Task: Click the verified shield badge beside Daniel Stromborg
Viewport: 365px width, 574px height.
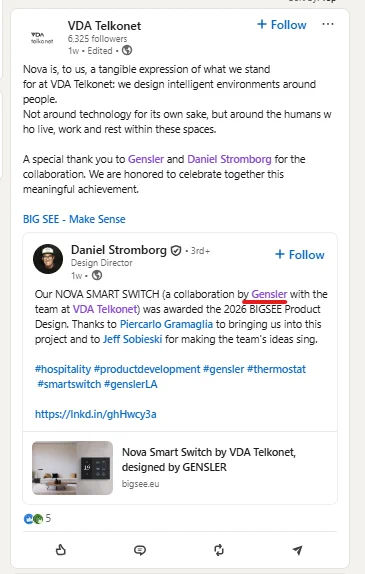Action: [176, 251]
